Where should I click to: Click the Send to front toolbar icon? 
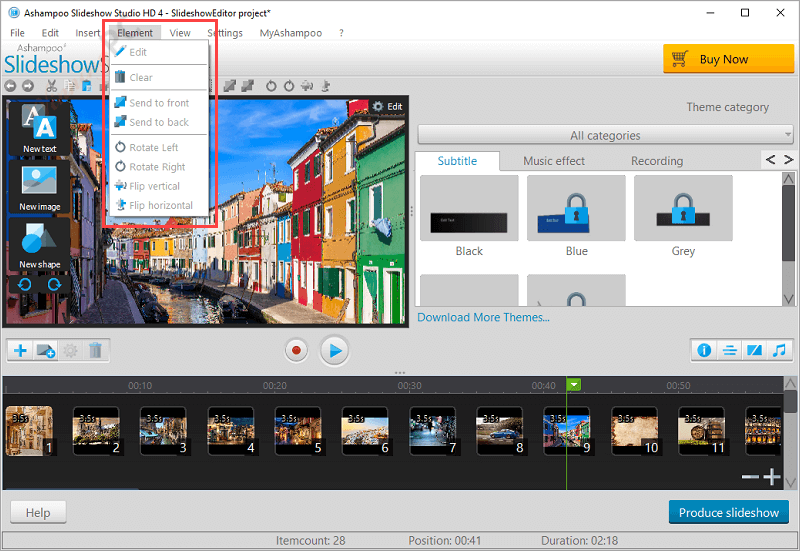(230, 86)
